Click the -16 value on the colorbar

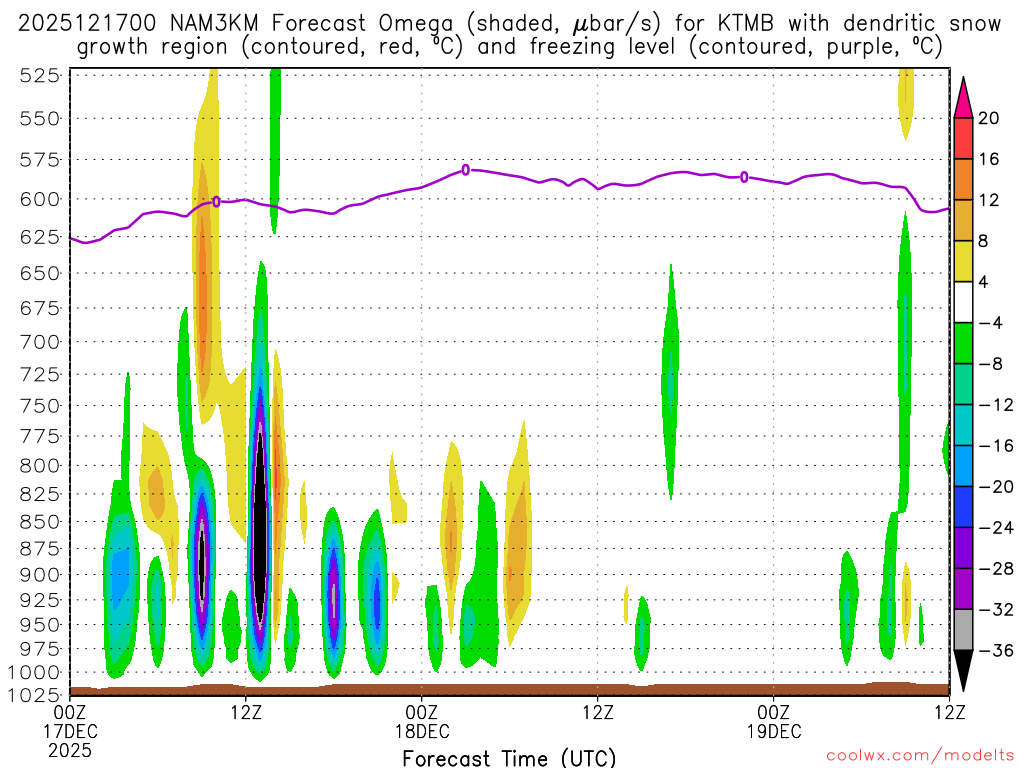996,445
